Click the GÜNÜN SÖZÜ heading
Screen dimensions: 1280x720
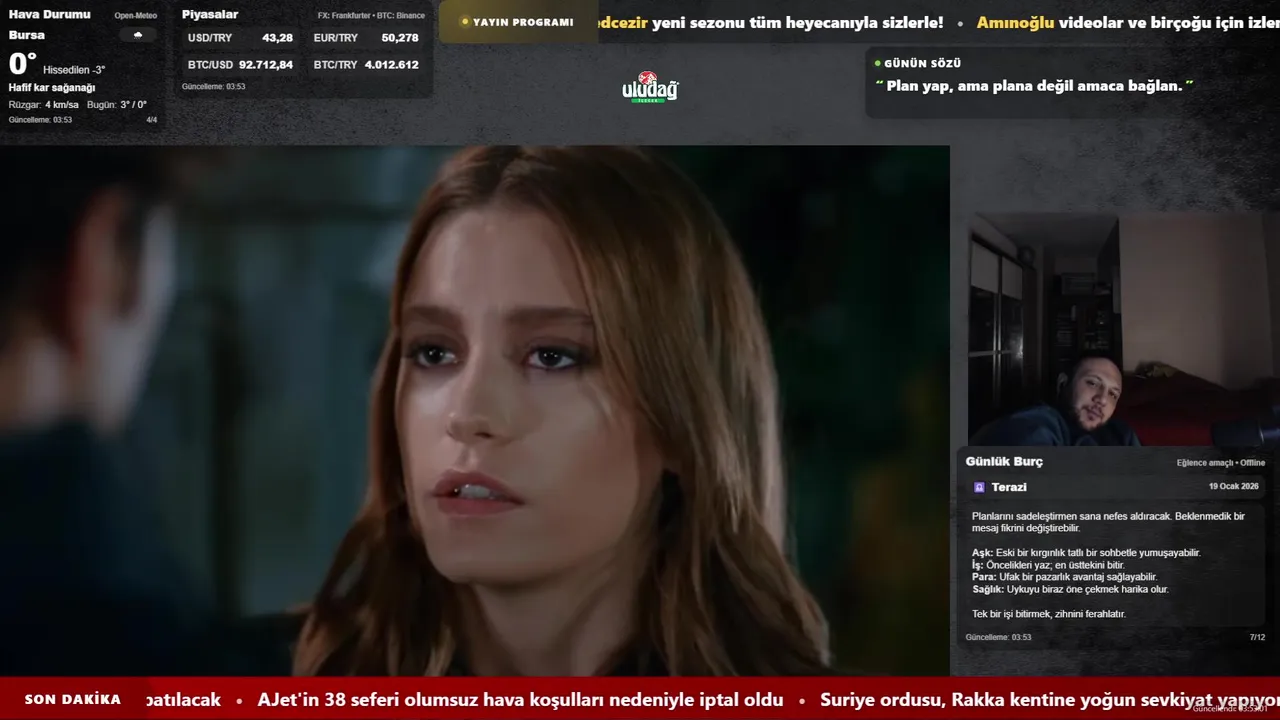pyautogui.click(x=922, y=63)
